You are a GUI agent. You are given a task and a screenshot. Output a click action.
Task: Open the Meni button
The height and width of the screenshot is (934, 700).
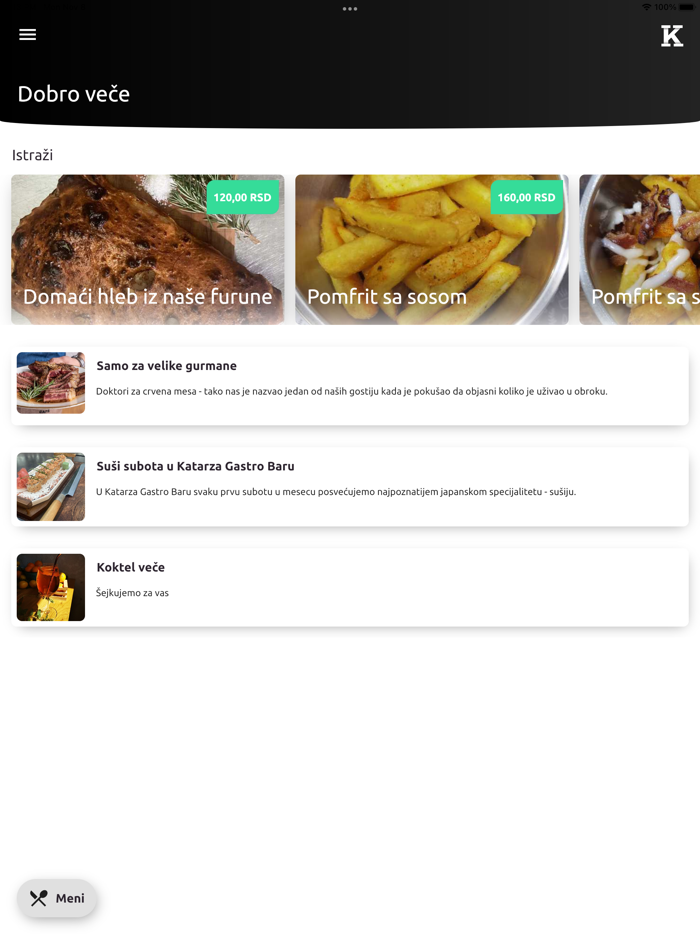pyautogui.click(x=57, y=898)
